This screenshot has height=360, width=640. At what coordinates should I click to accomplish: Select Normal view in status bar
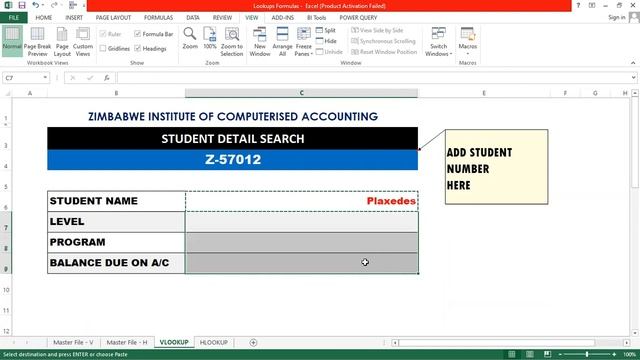(511, 354)
